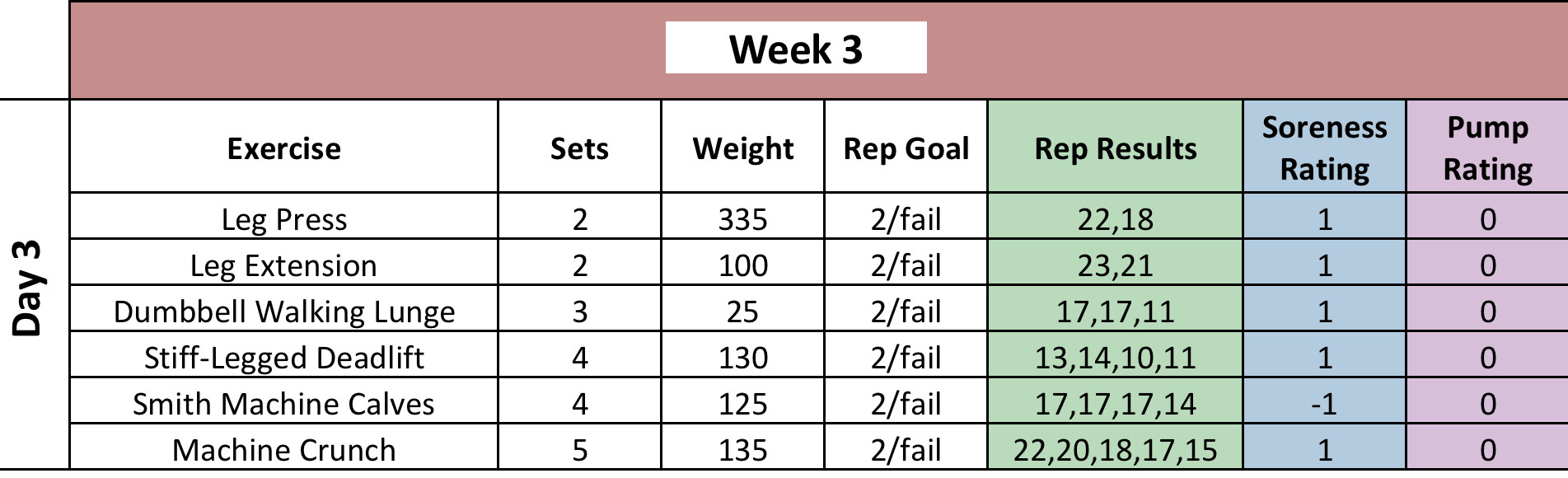Screen dimensions: 1568x478
Task: Click Stiff-Legged Deadlift rep results 13,14,10,11
Action: coord(1115,358)
